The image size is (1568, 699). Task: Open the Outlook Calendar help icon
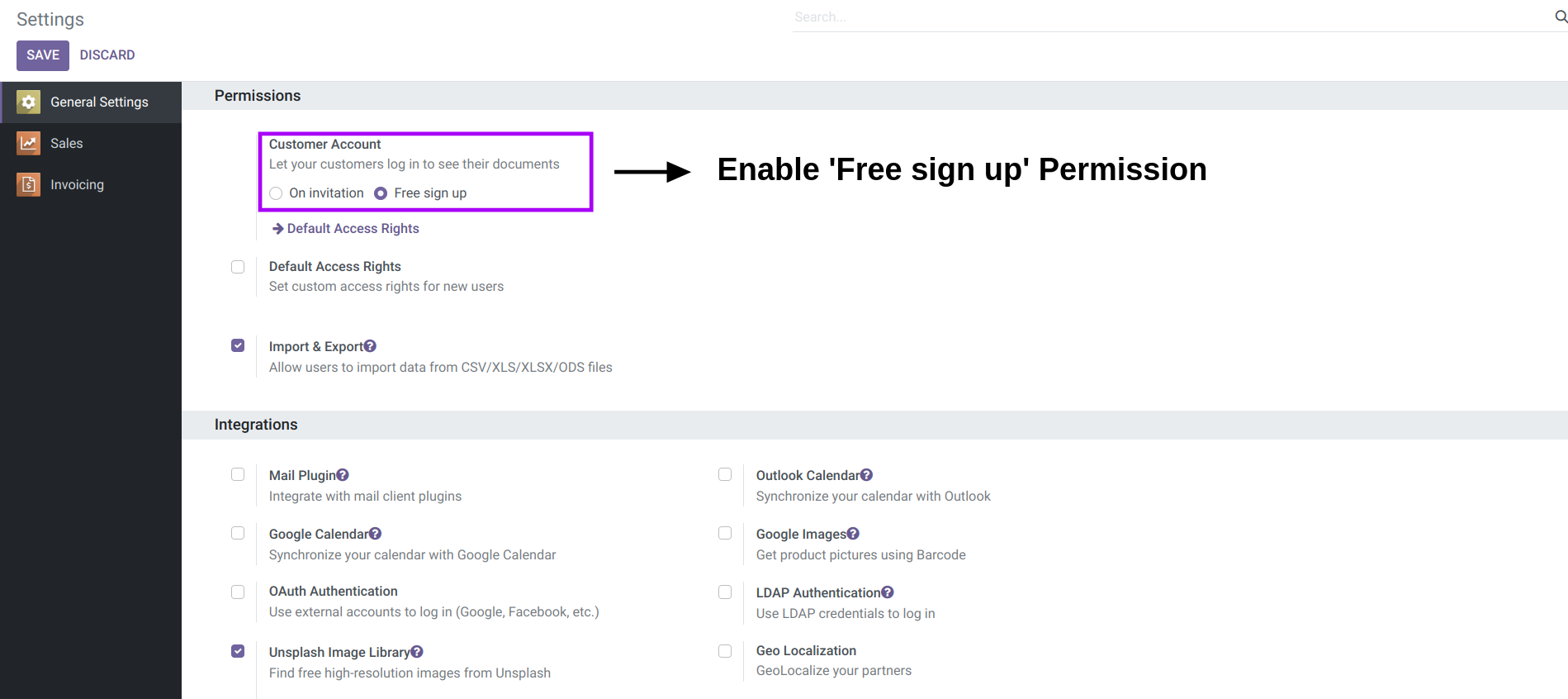866,475
